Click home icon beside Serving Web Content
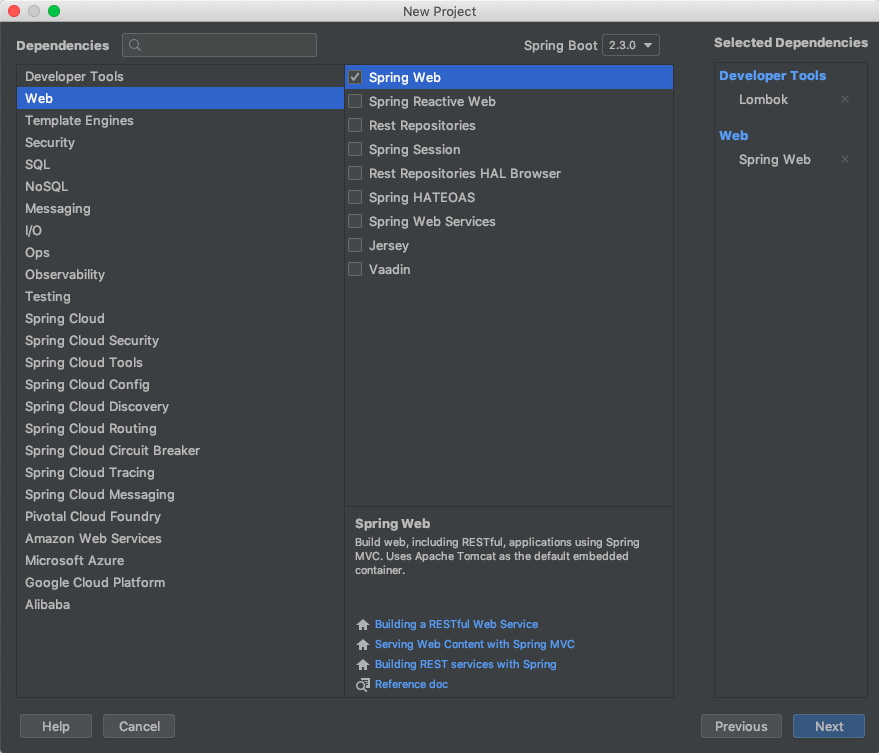Viewport: 879px width, 753px height. pos(363,644)
